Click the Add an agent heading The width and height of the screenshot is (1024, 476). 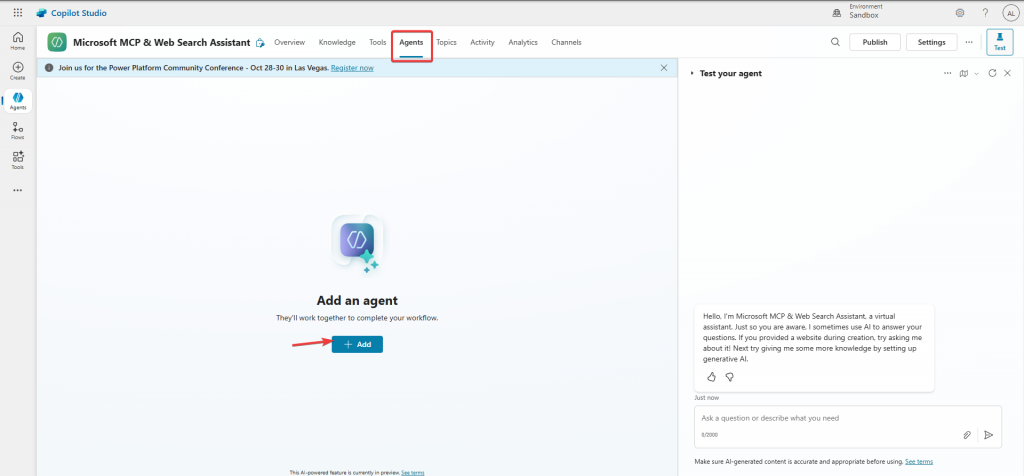click(x=357, y=300)
